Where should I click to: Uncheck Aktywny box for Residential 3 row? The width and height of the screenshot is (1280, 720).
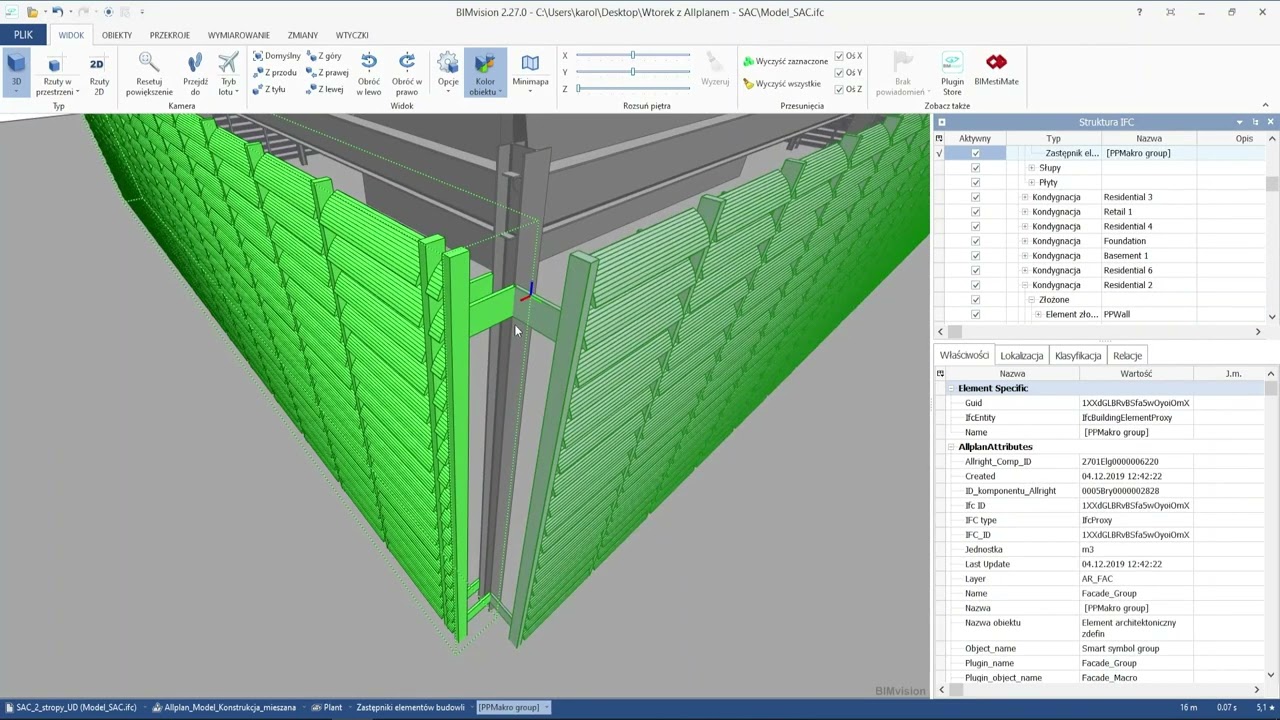pyautogui.click(x=975, y=197)
